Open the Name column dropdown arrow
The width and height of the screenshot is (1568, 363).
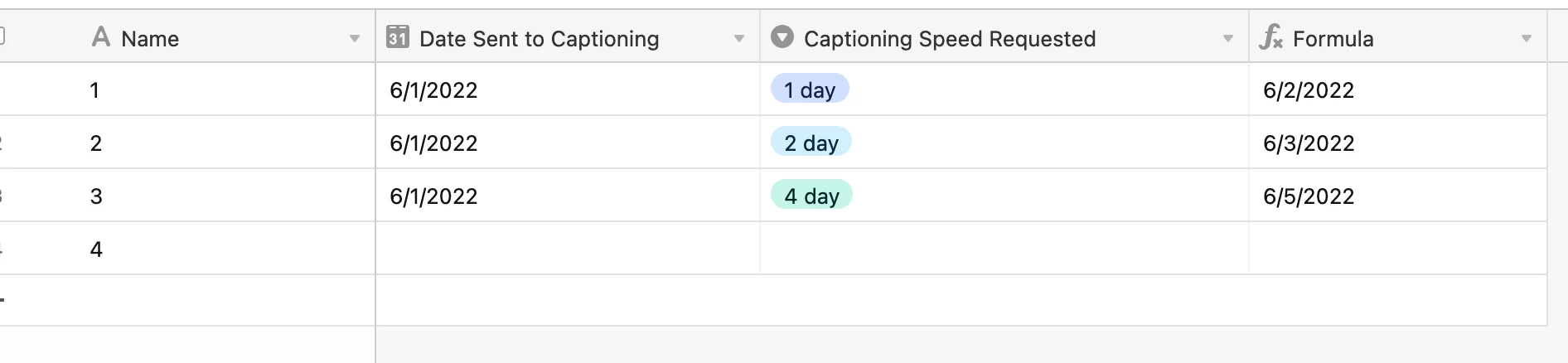[355, 39]
